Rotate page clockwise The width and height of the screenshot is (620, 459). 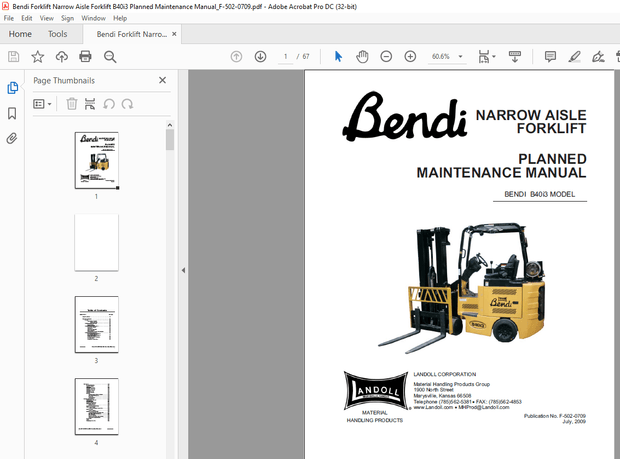point(127,104)
